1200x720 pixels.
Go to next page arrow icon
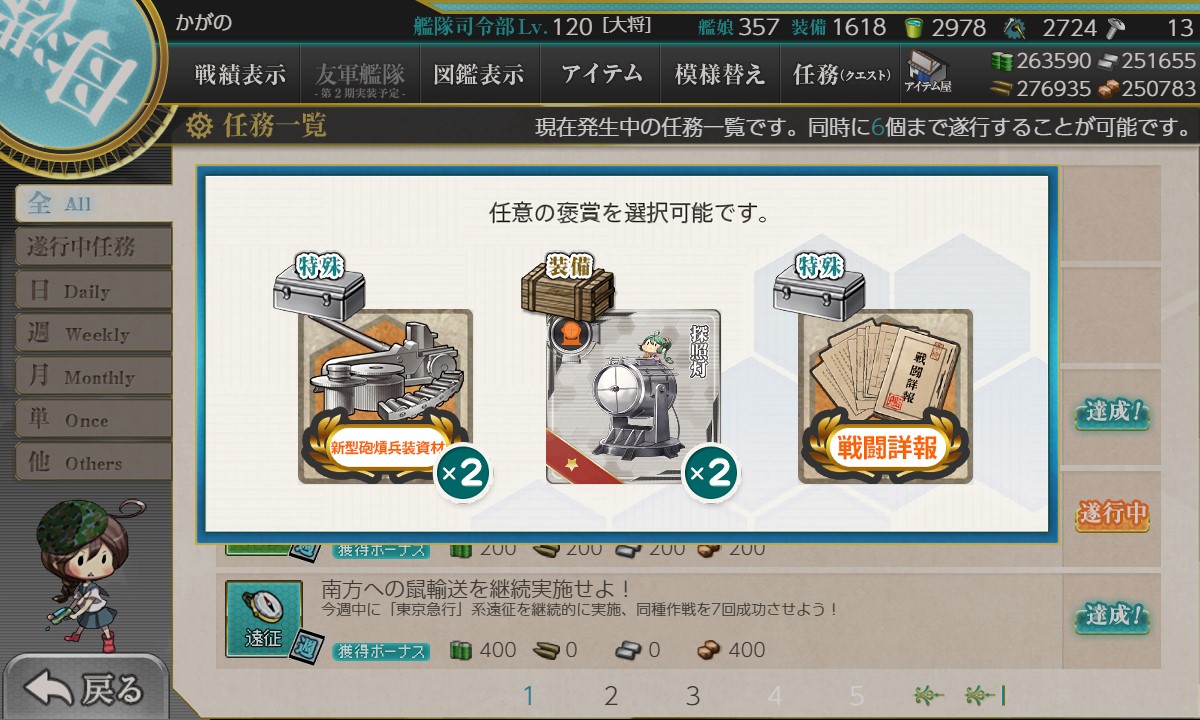pos(928,696)
